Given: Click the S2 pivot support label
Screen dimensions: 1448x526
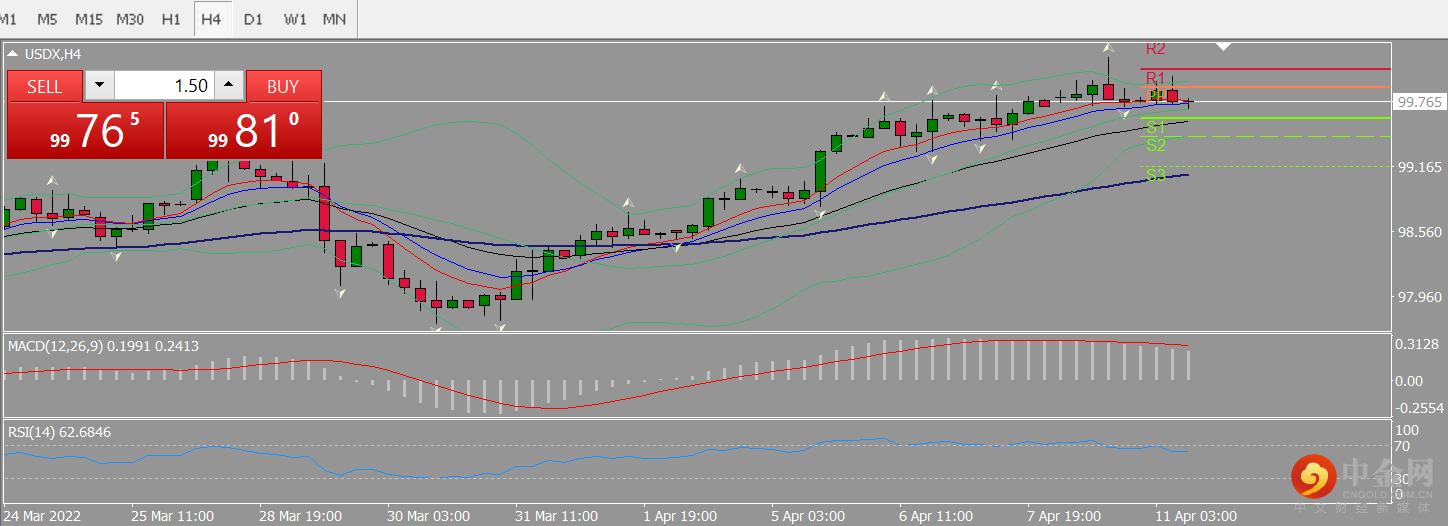Looking at the screenshot, I should (1156, 145).
